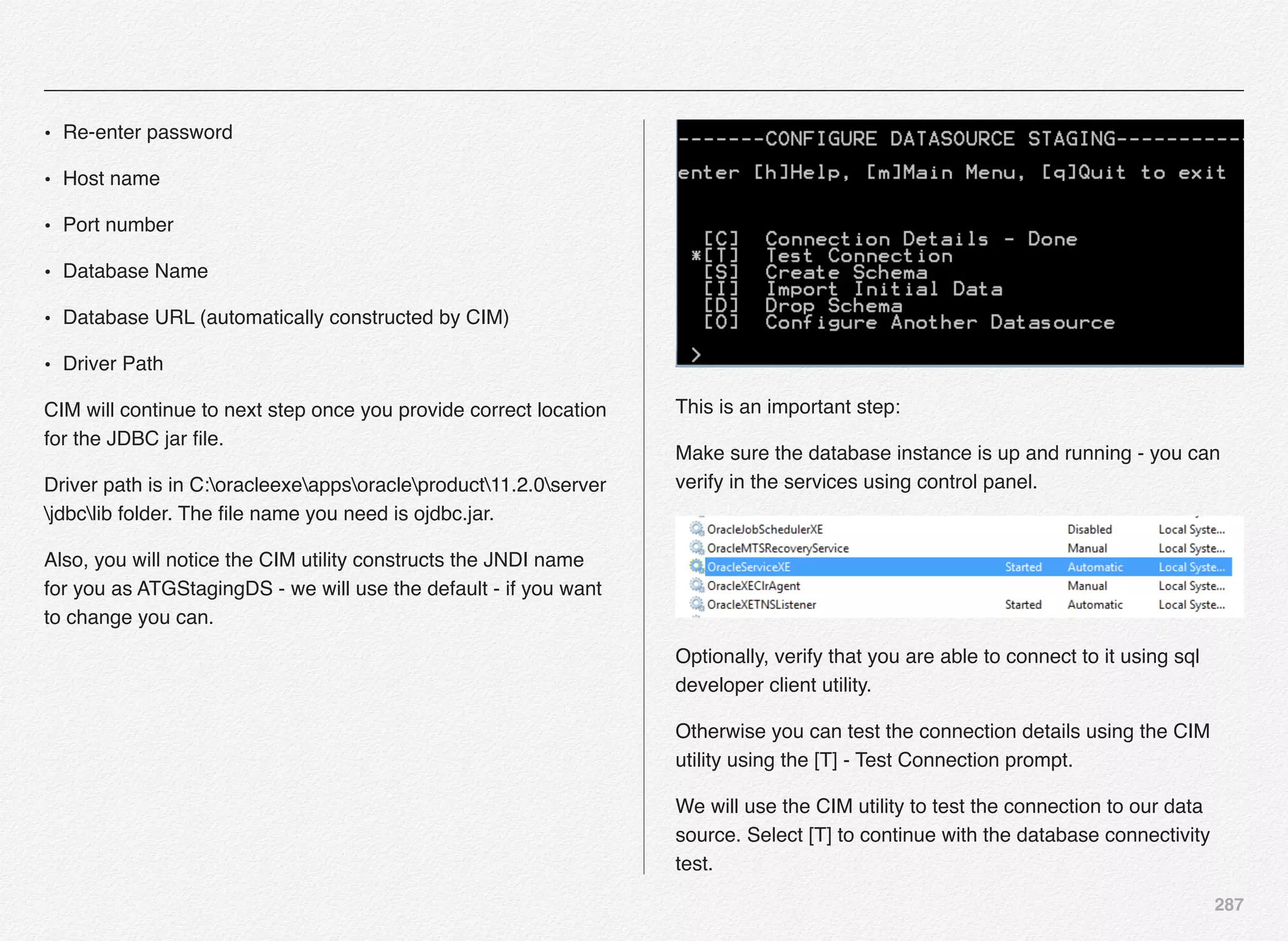This screenshot has height=941, width=1288.
Task: Click the gear icon beside OracleServiceXE
Action: (697, 567)
